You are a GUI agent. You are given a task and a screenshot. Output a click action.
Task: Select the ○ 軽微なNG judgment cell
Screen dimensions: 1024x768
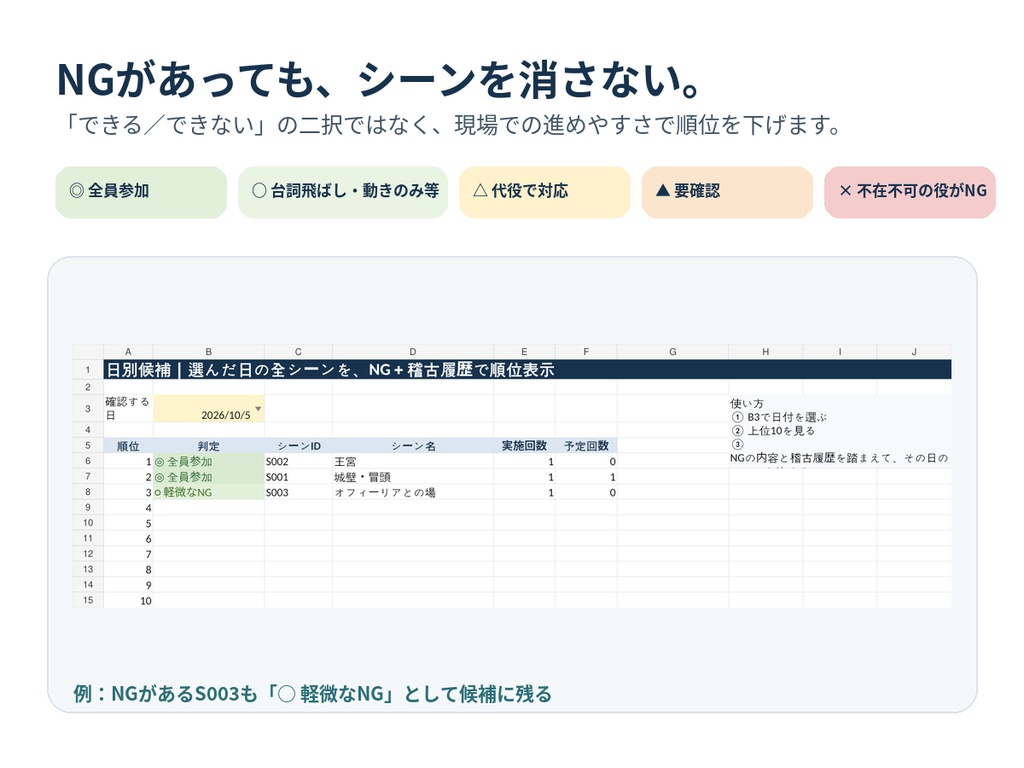click(208, 492)
